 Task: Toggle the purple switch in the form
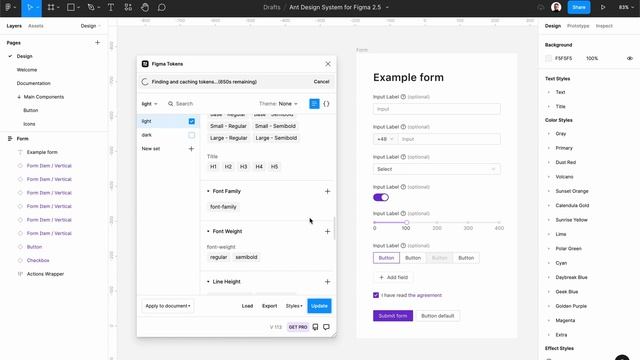click(x=381, y=198)
